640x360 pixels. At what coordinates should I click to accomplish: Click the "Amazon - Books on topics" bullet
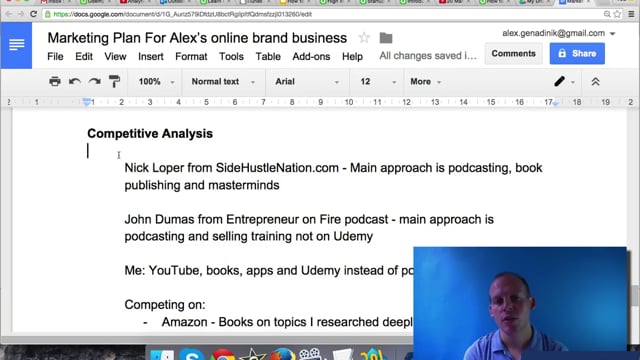point(287,322)
